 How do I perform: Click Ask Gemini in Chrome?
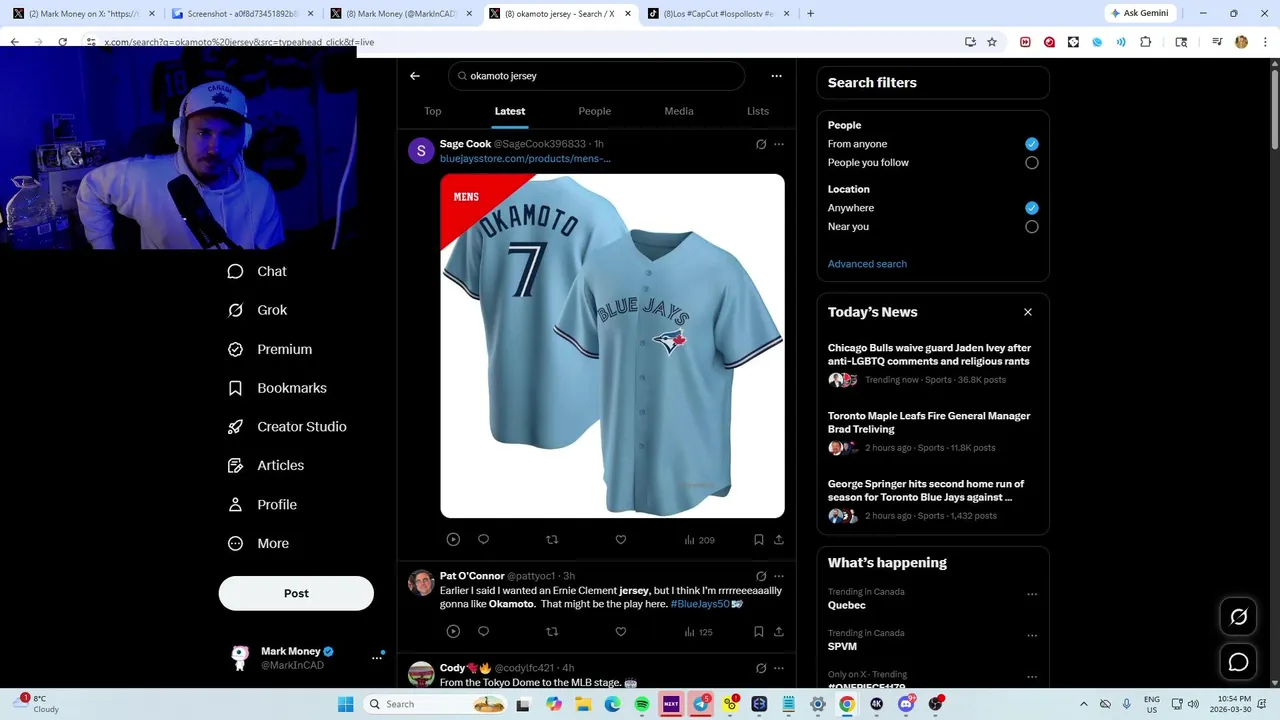pyautogui.click(x=1139, y=13)
